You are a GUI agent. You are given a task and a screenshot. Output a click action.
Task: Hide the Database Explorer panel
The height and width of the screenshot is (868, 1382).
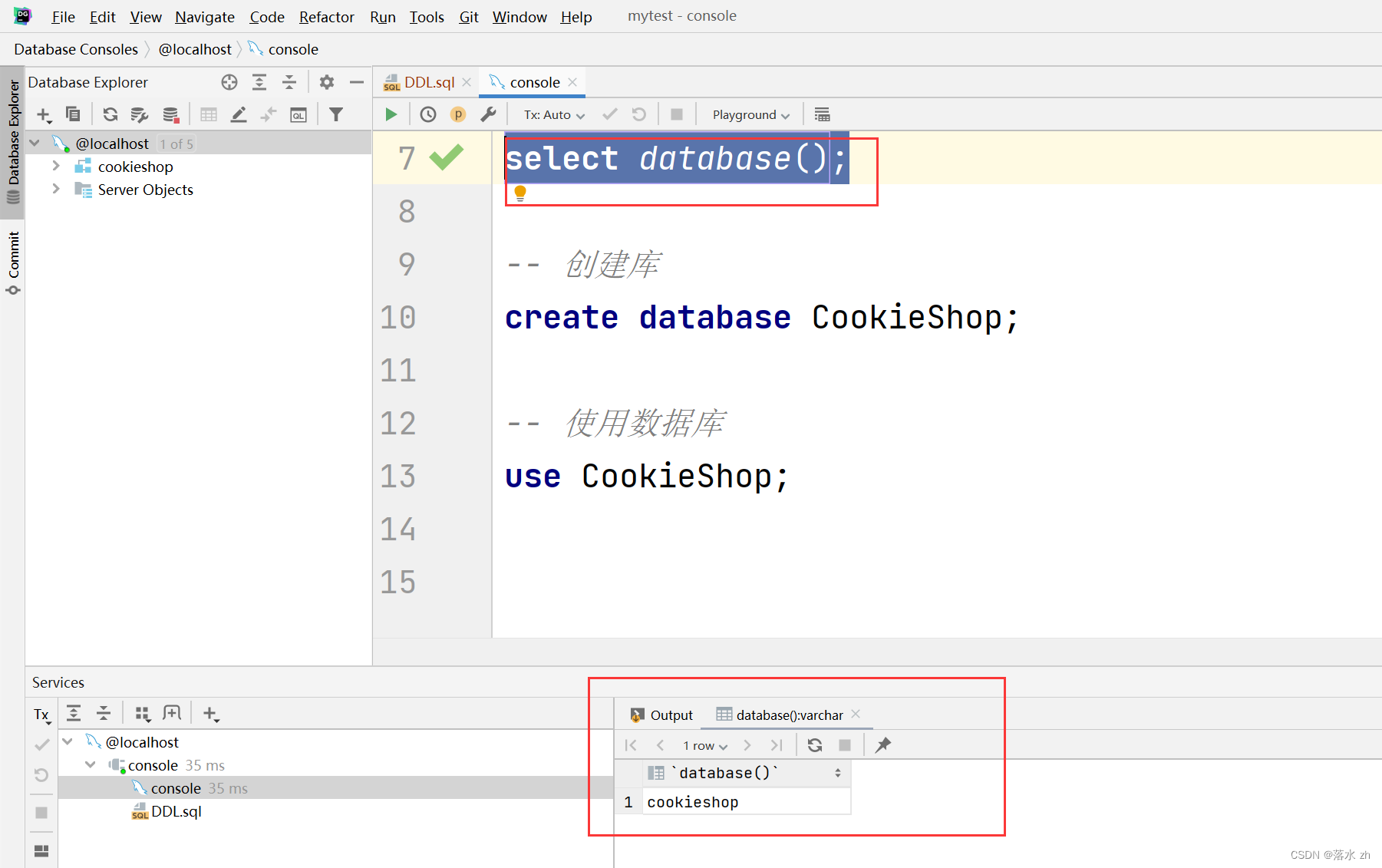pos(357,82)
